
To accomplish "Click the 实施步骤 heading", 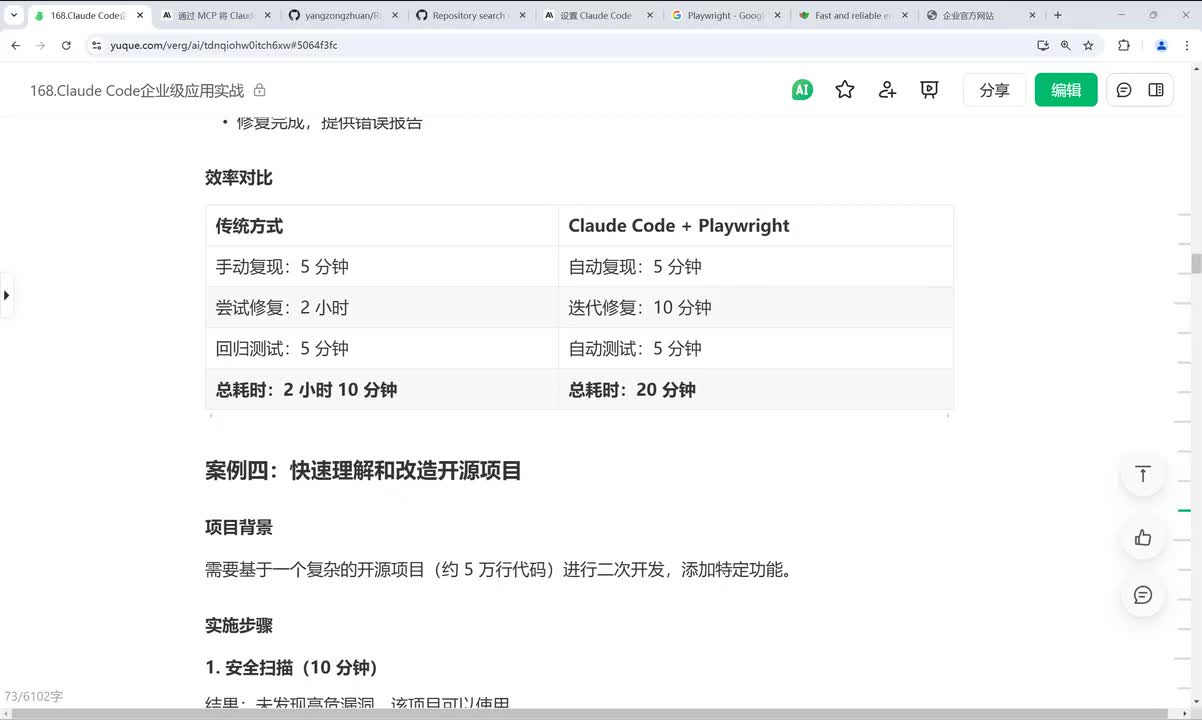I will pyautogui.click(x=239, y=626).
